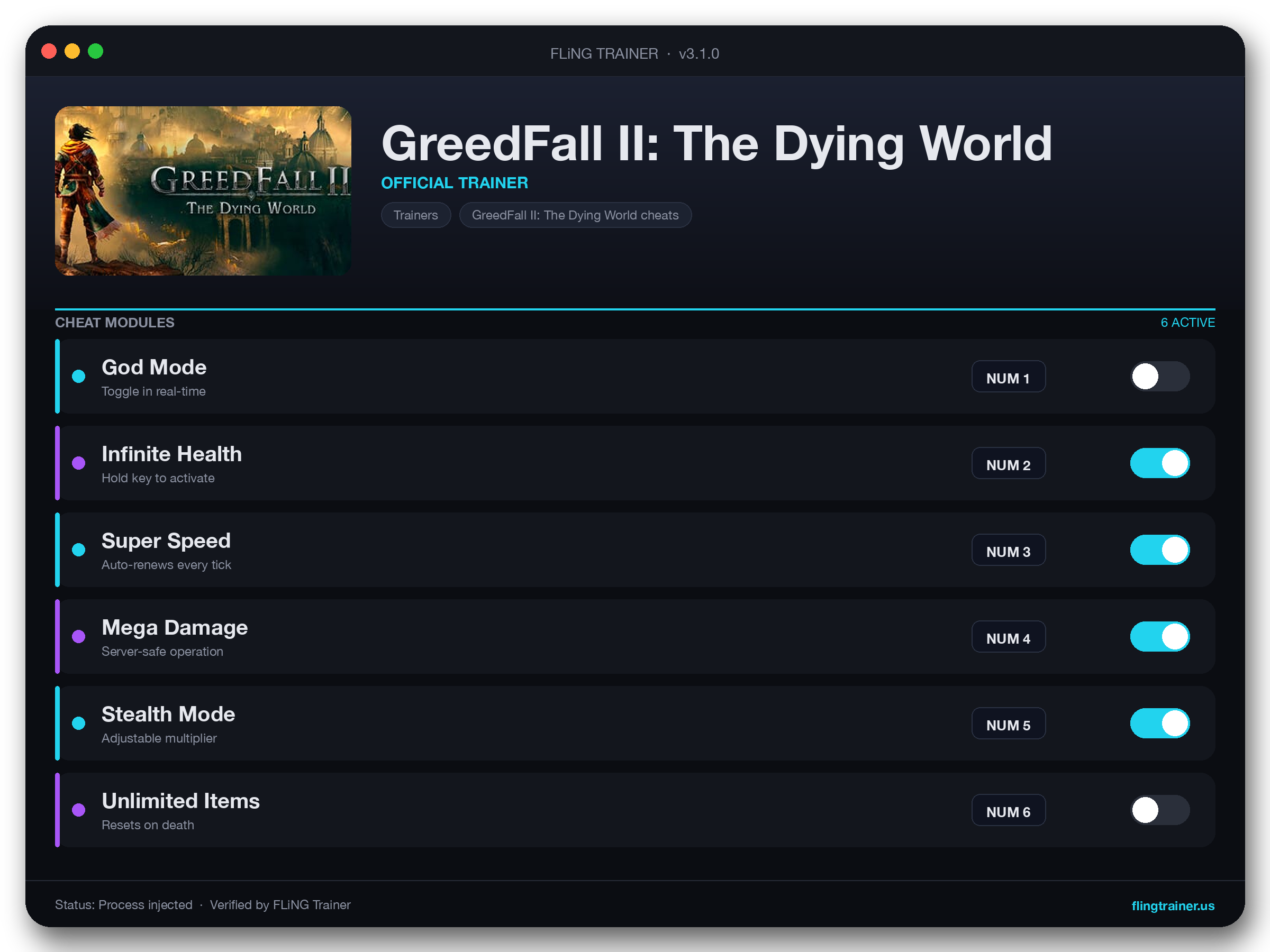Select the Unlimited Items module title

pos(180,801)
